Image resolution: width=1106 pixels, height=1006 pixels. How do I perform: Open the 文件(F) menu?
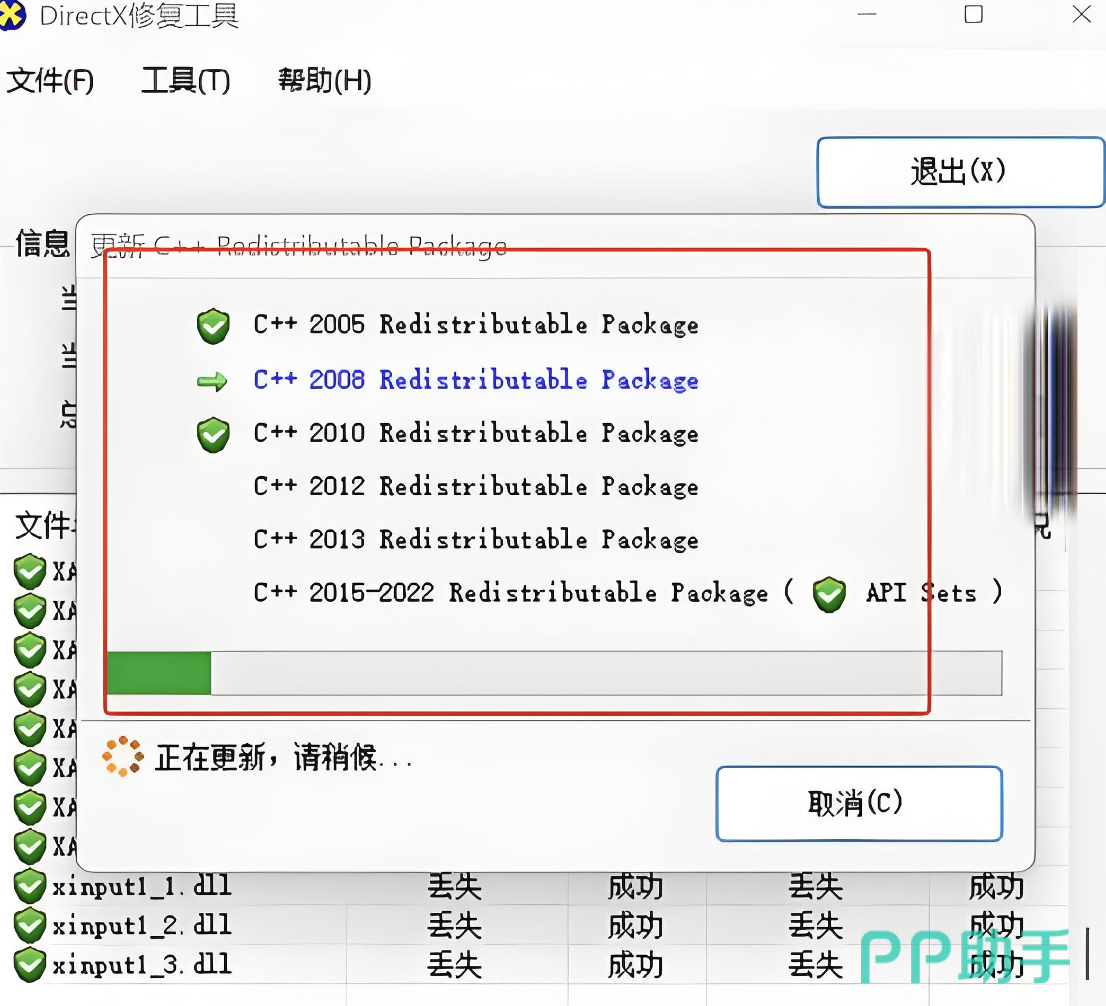coord(50,80)
